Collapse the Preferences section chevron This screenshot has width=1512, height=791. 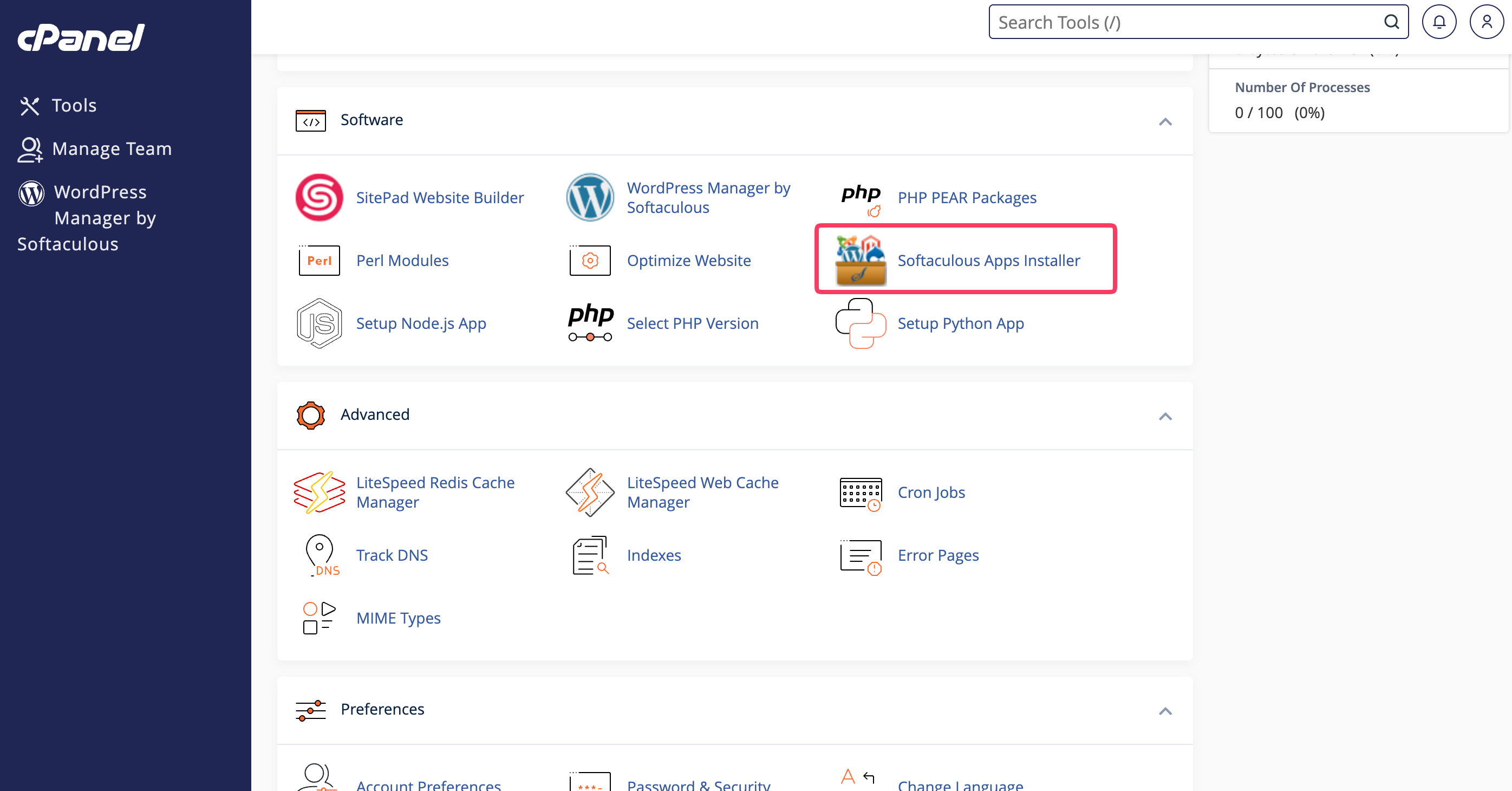coord(1165,711)
